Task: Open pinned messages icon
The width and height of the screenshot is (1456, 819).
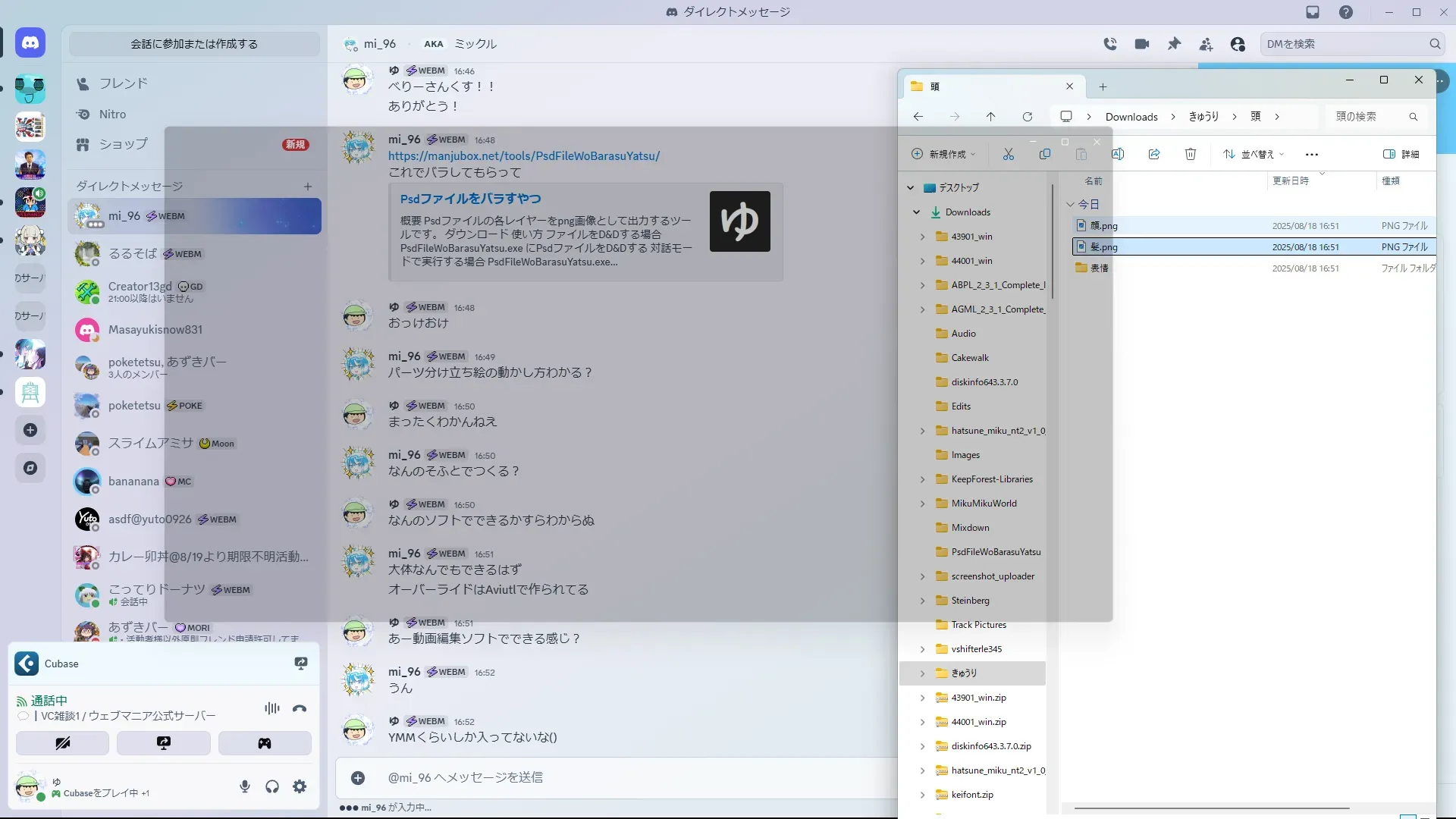Action: pos(1174,44)
